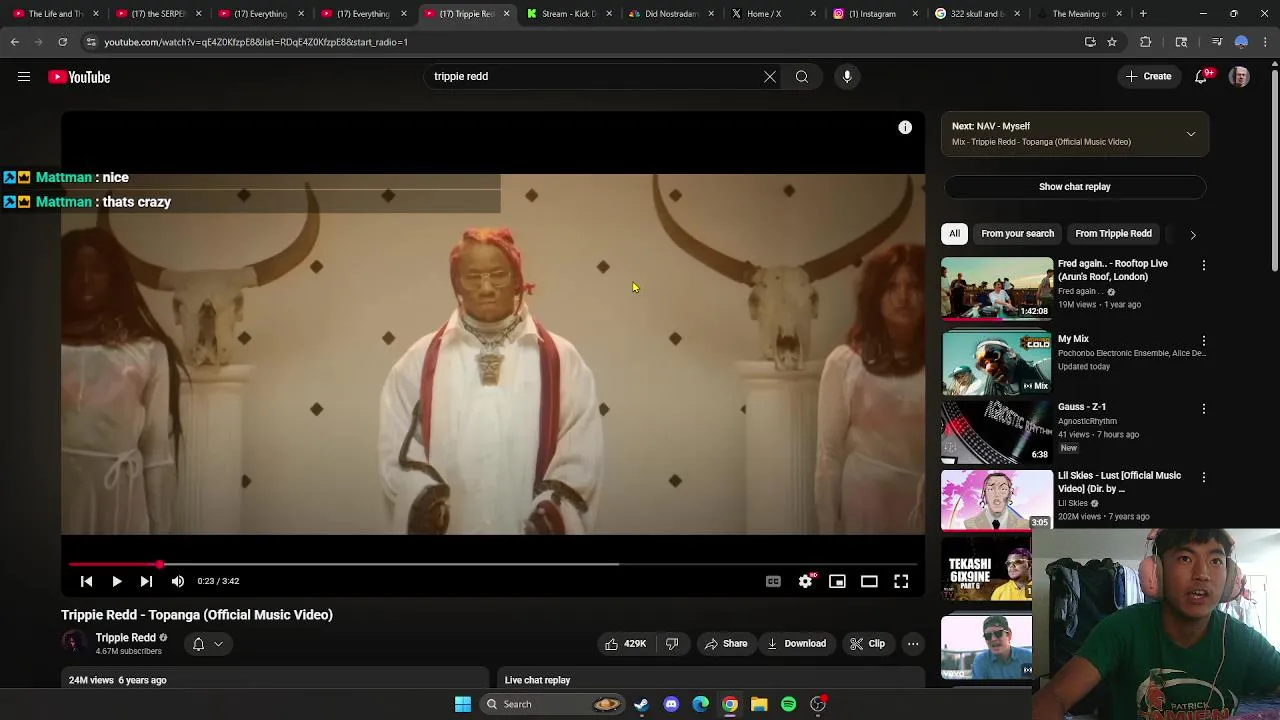Open options for Fred again video

point(1204,266)
